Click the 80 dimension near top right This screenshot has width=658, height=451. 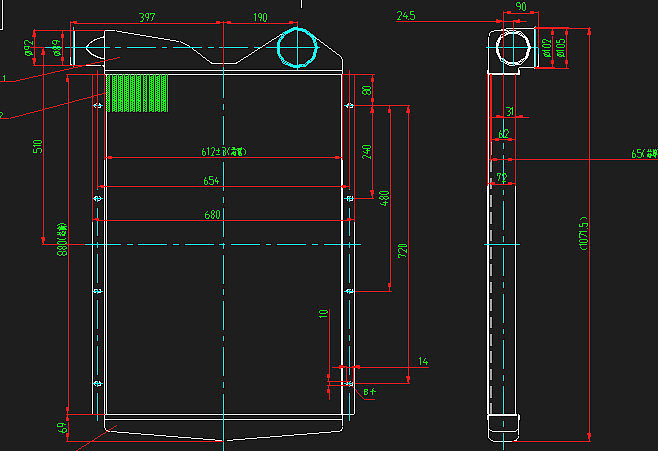(x=366, y=91)
